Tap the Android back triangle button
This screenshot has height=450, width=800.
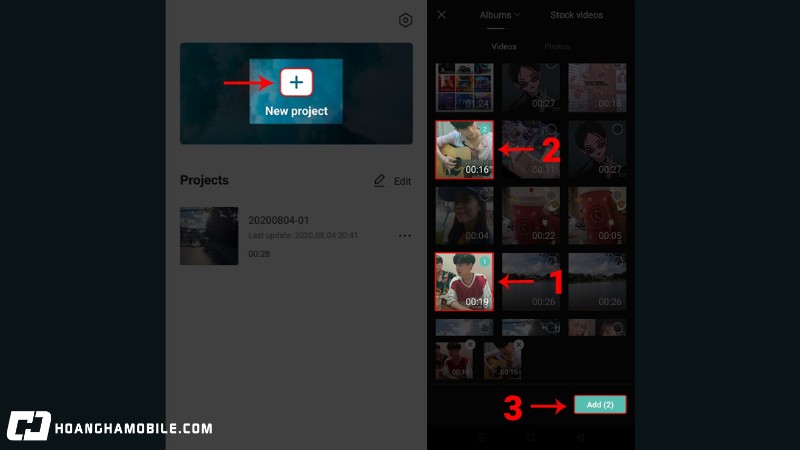click(x=580, y=437)
